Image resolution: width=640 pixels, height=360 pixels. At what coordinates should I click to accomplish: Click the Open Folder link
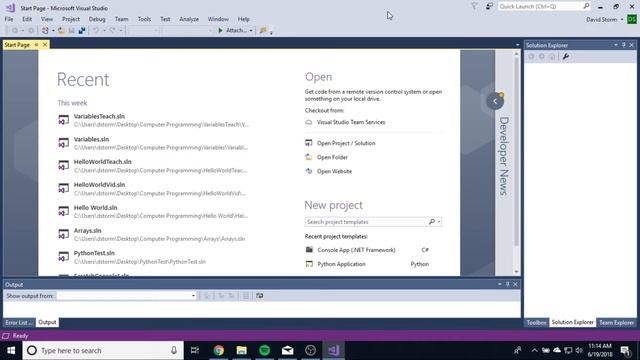coord(332,158)
